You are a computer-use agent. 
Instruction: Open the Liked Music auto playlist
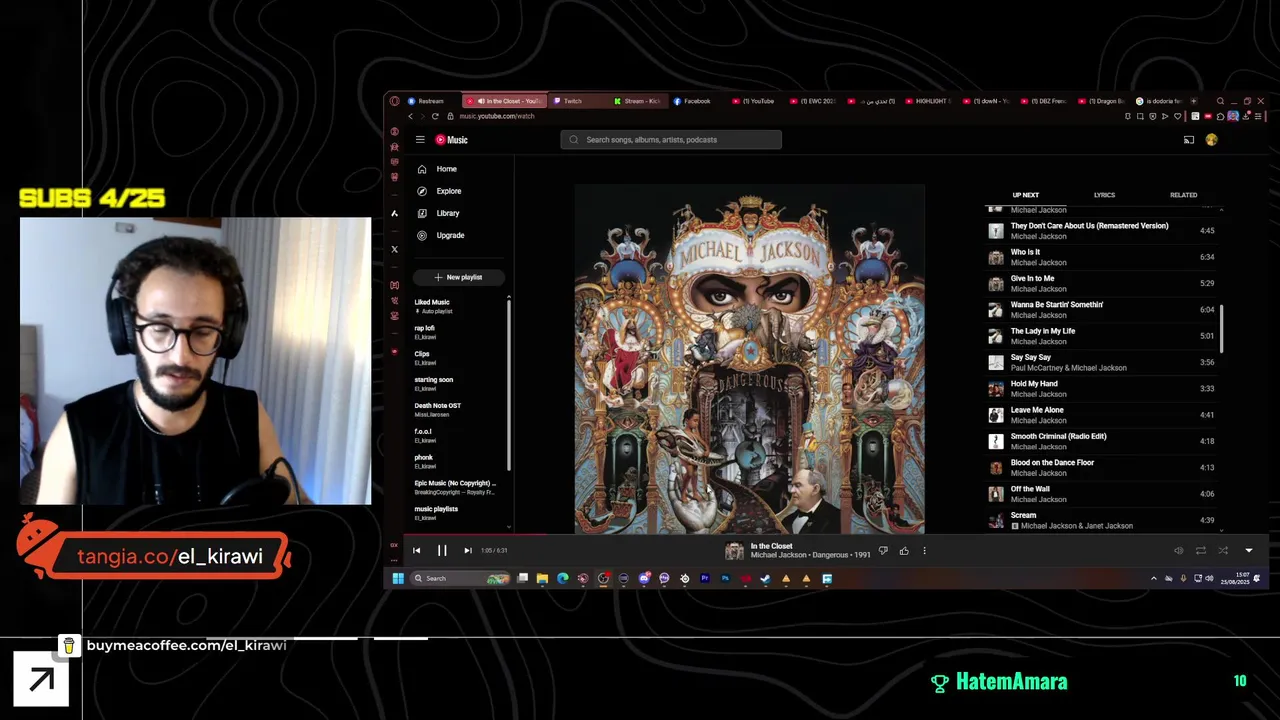[x=458, y=306]
